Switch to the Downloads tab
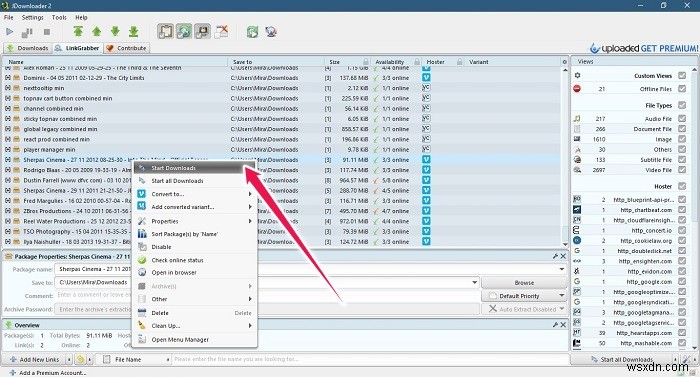The width and height of the screenshot is (700, 377). click(28, 48)
